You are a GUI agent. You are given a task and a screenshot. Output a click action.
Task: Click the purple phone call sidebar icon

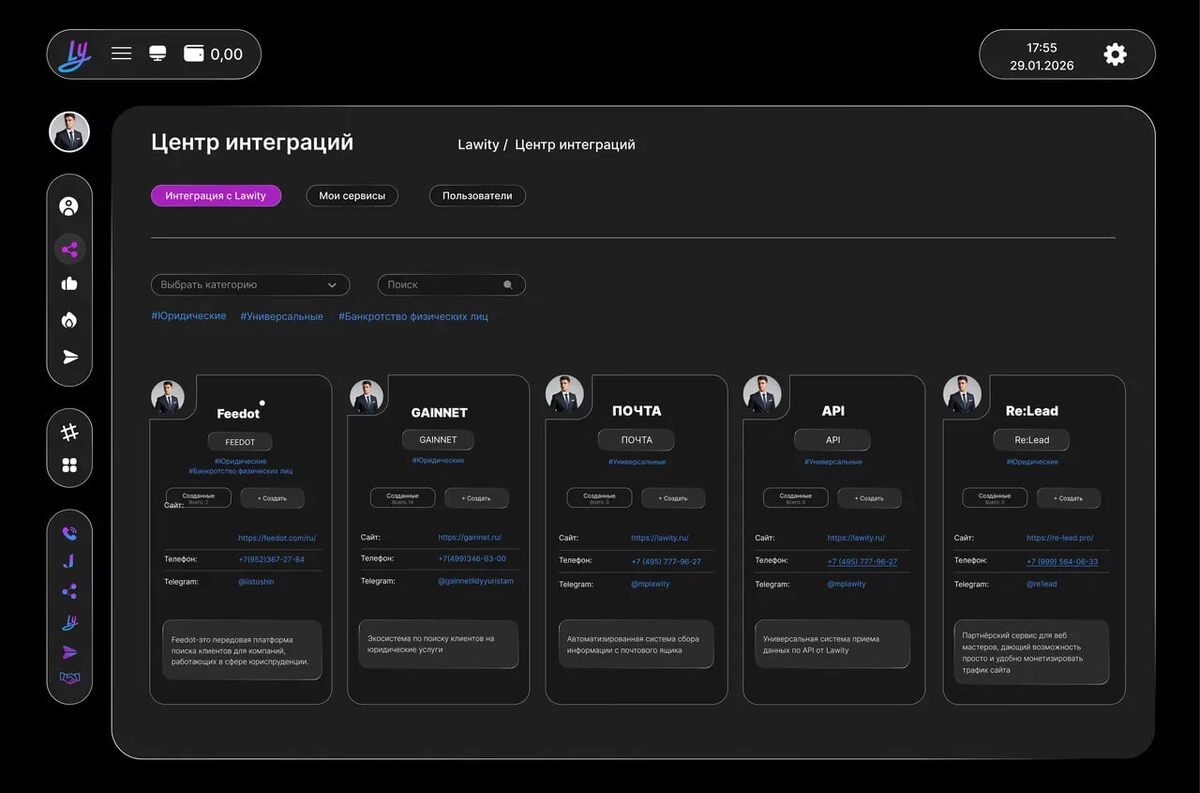point(69,533)
